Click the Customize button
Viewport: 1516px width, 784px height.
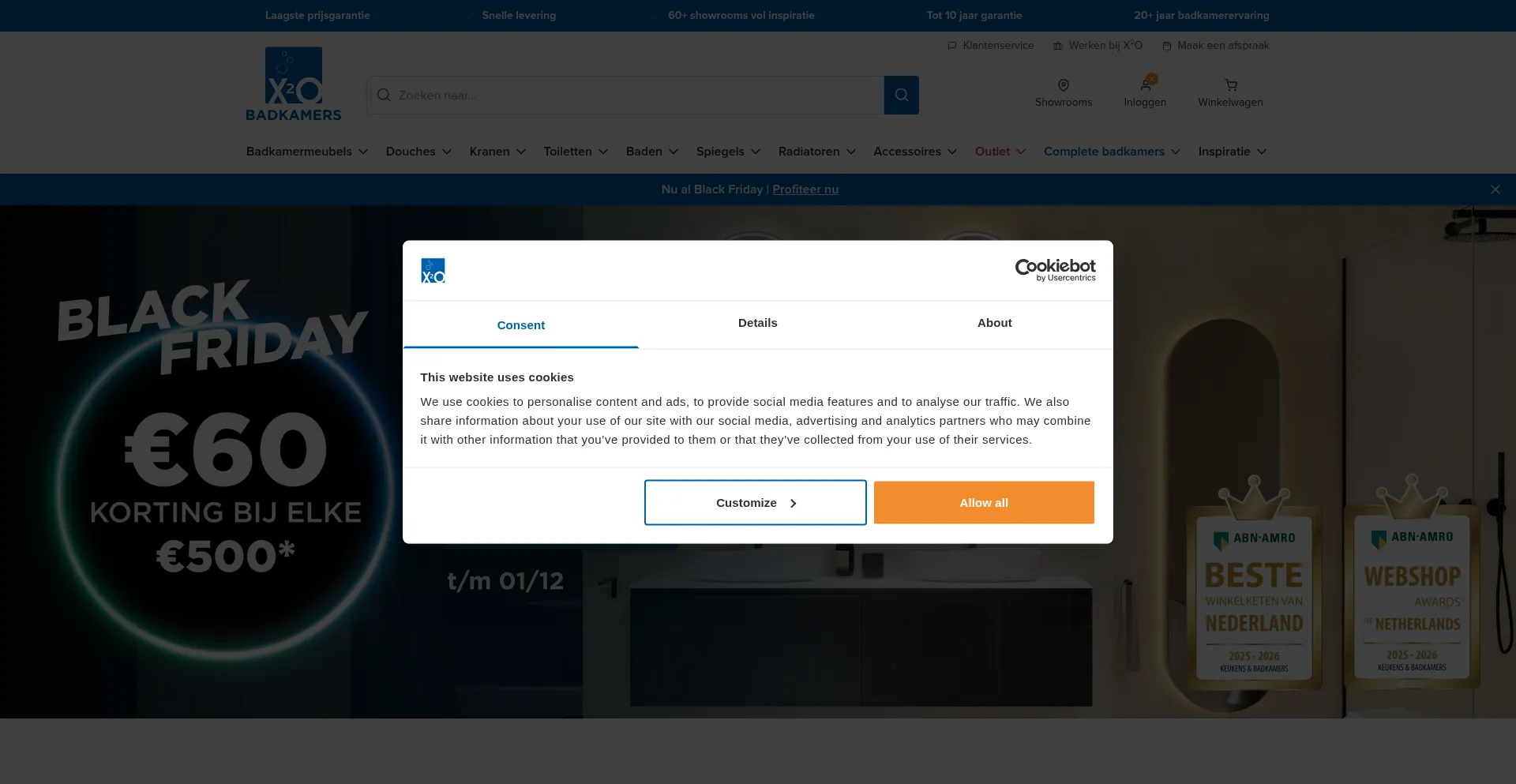(755, 503)
